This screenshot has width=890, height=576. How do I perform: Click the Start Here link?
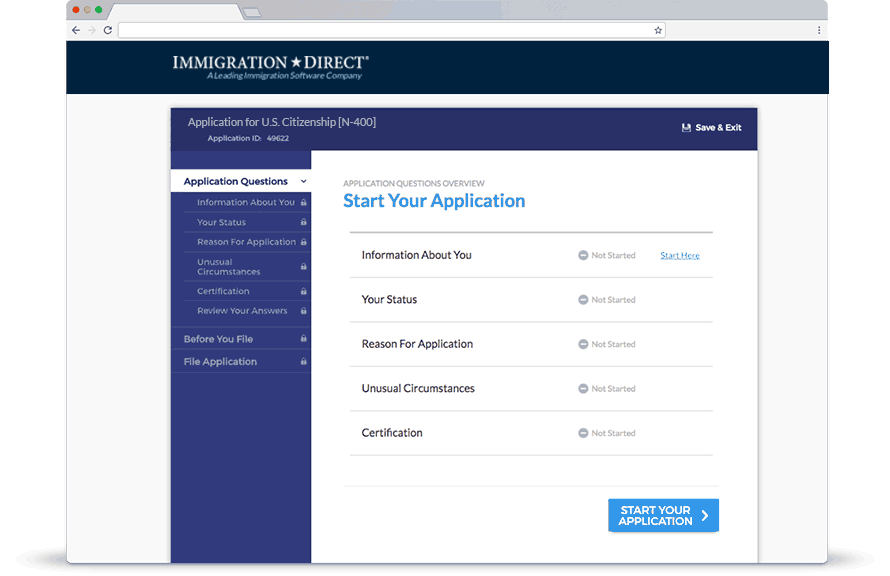[x=679, y=256]
